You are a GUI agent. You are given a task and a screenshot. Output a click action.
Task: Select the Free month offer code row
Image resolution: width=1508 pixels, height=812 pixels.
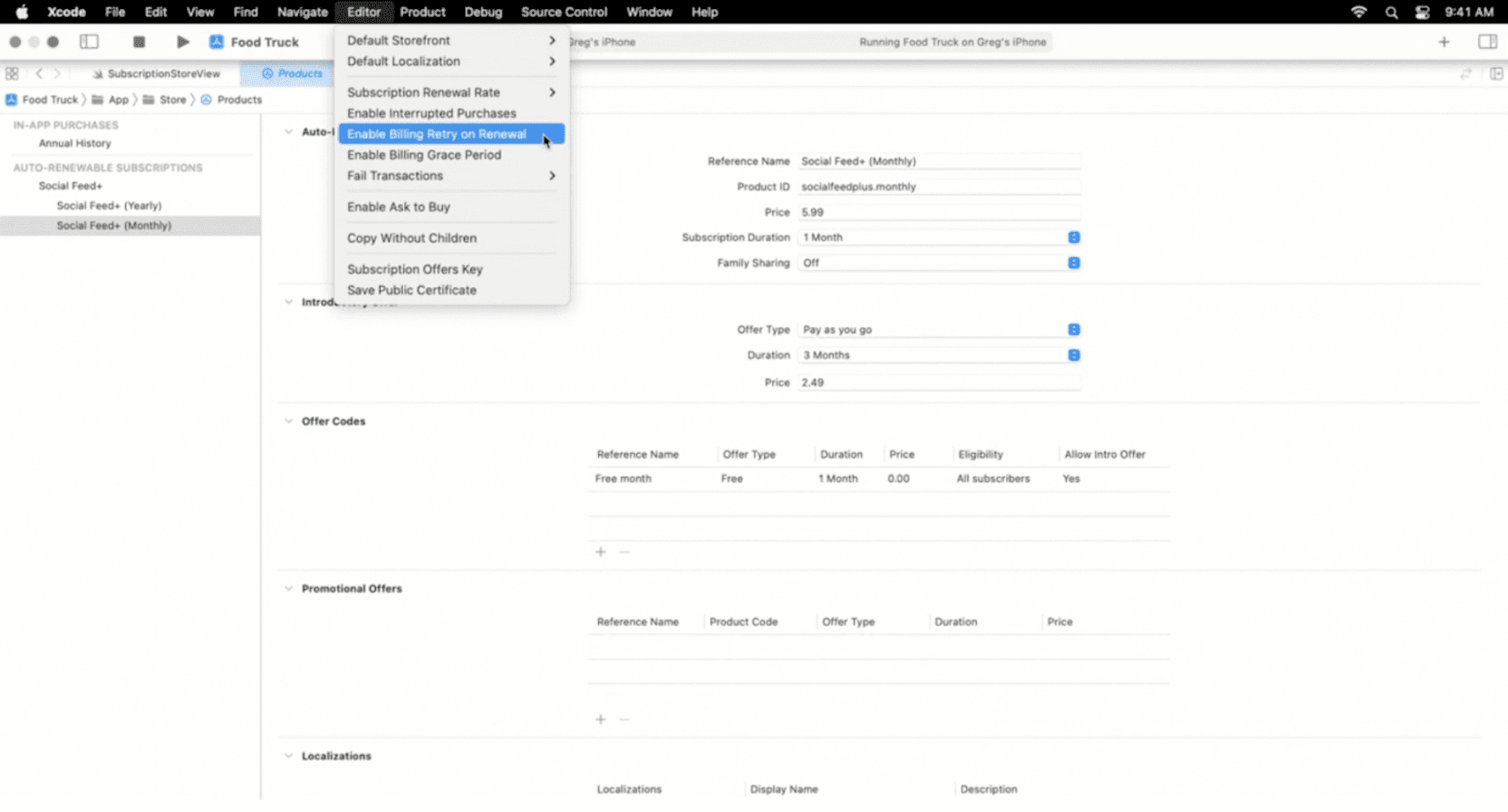click(879, 478)
